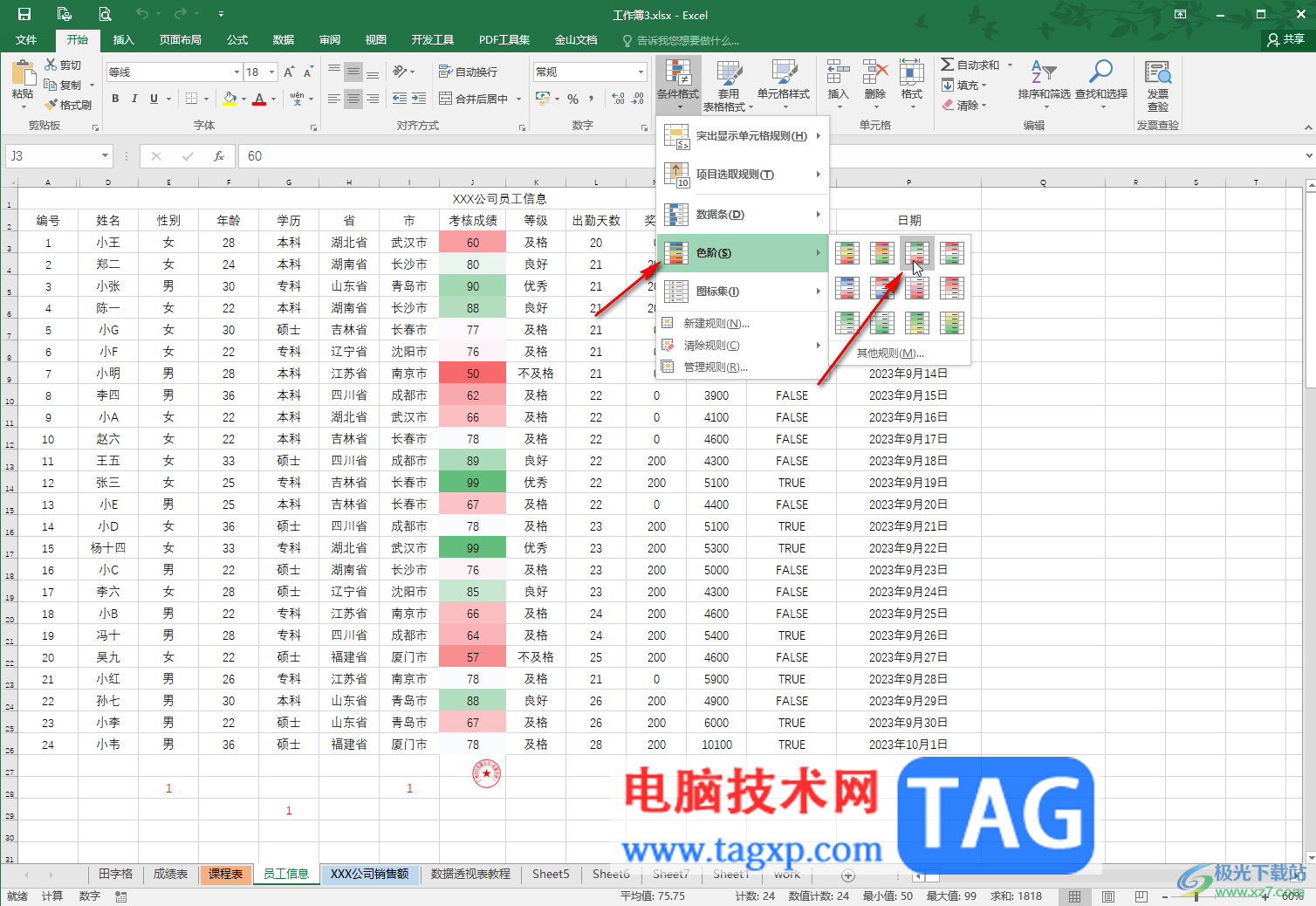Open the font size dropdown showing 18
The width and height of the screenshot is (1316, 906).
point(272,72)
